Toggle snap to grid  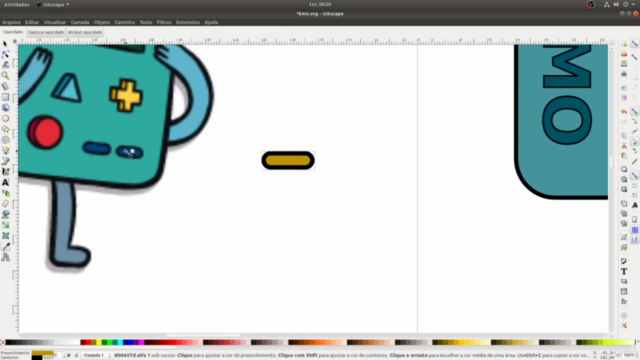point(635,230)
